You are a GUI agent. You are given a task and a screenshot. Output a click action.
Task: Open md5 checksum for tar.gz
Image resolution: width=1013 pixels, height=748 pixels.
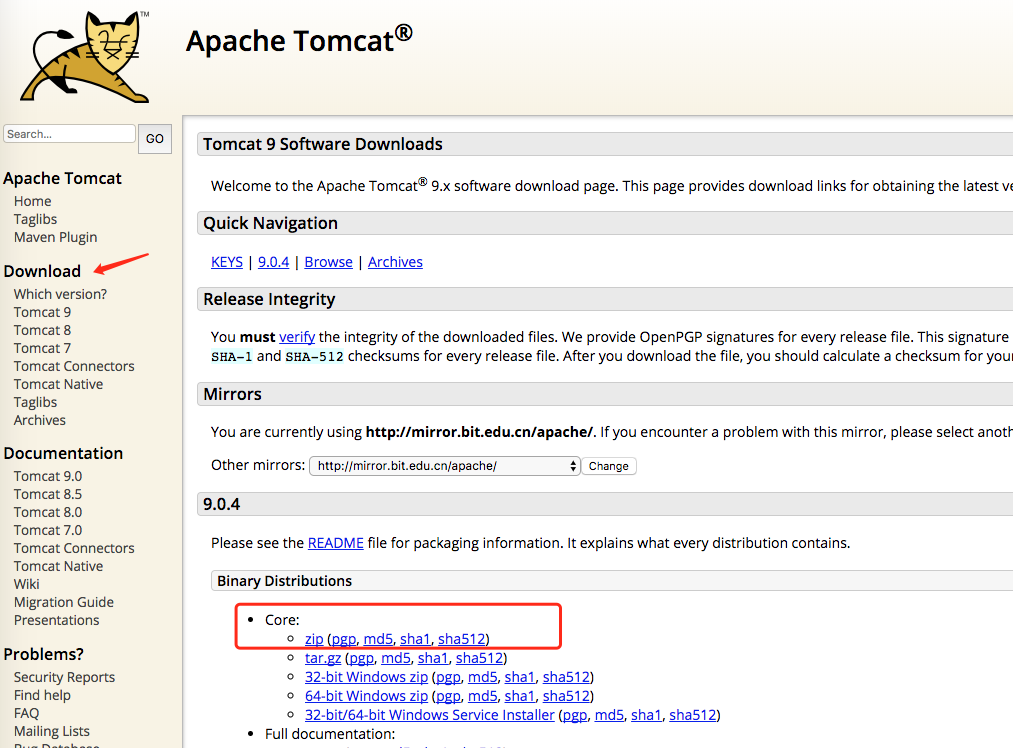coord(396,658)
